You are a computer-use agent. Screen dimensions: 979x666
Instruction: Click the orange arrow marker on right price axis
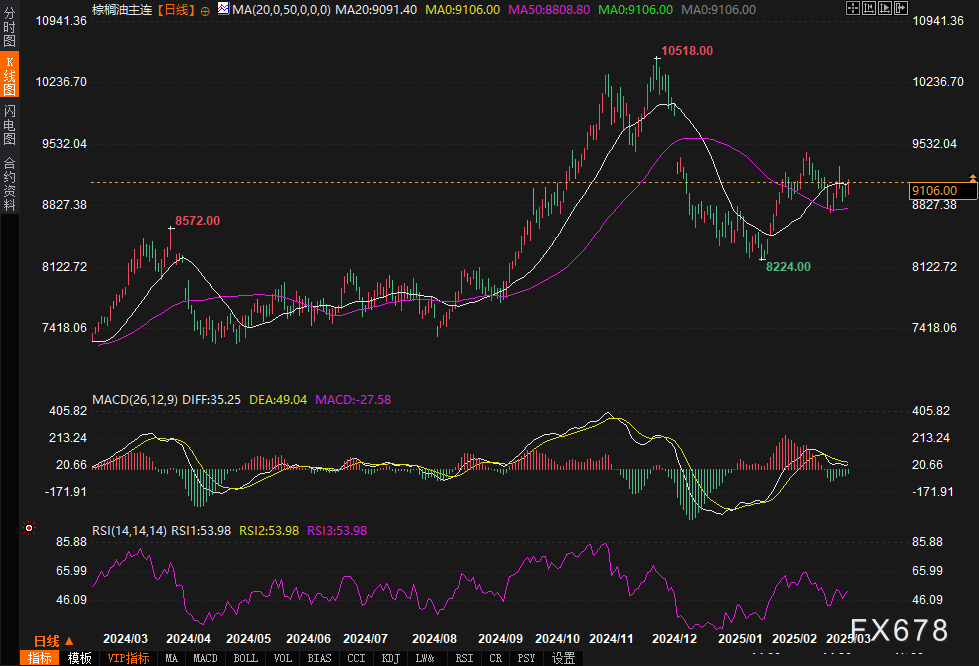click(973, 176)
